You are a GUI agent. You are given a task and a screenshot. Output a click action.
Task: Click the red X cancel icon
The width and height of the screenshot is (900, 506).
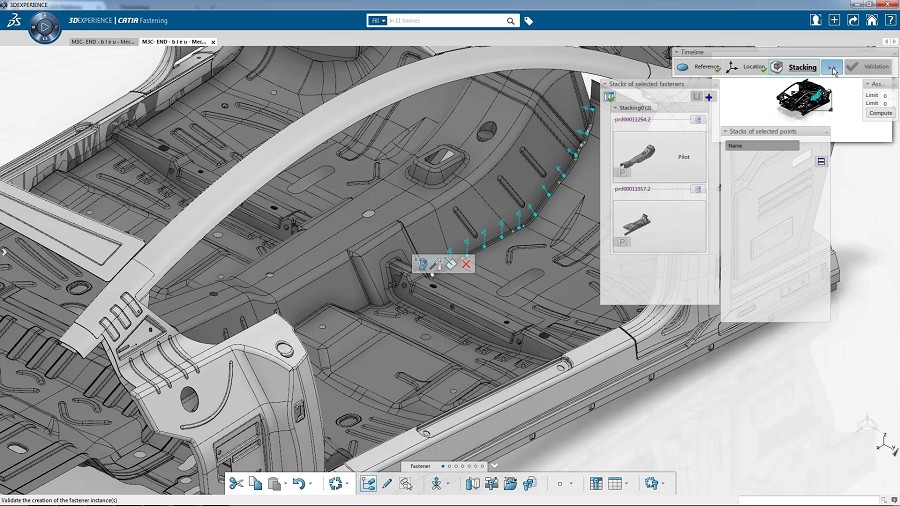pos(466,264)
